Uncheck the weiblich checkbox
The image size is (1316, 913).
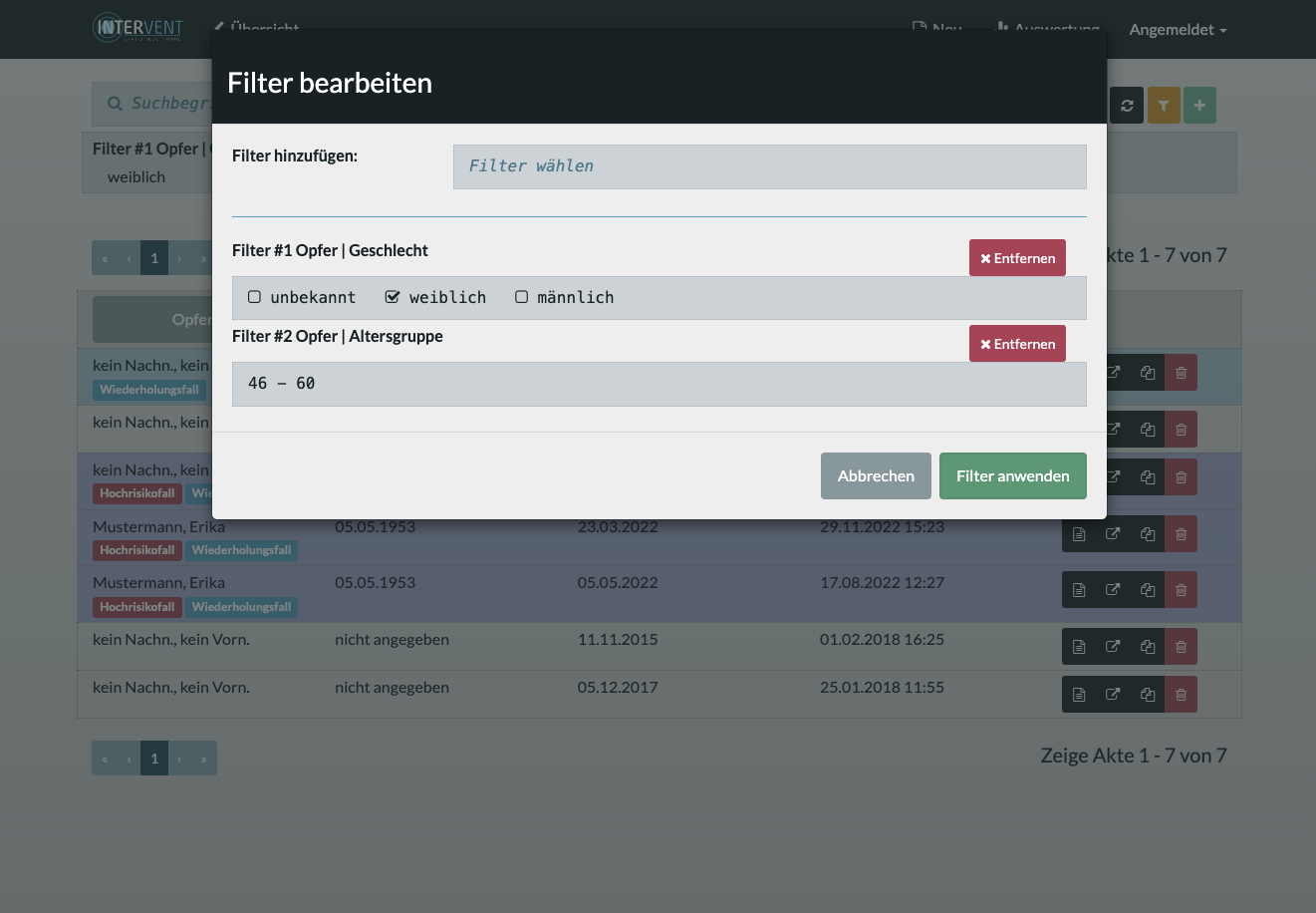tap(393, 297)
